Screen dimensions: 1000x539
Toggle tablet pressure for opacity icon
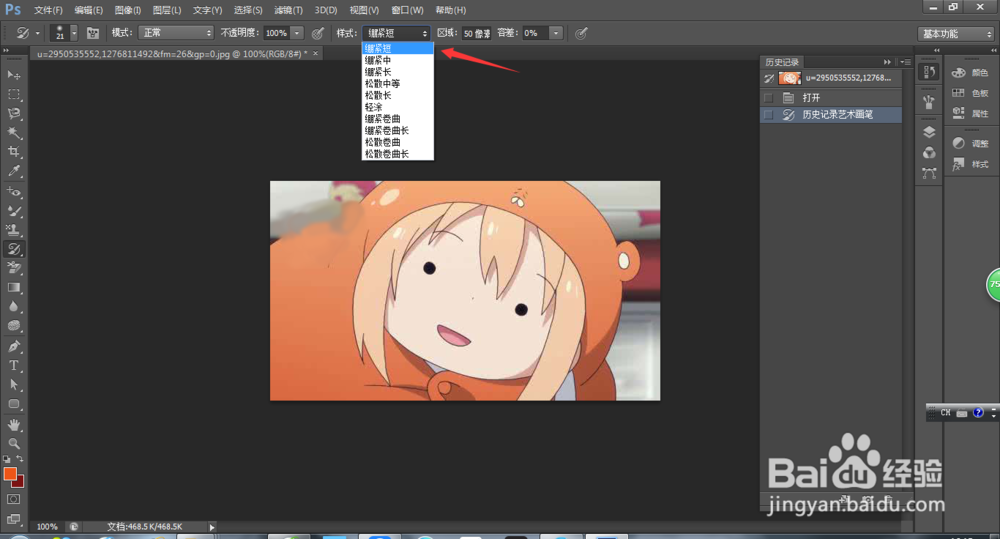(x=318, y=33)
